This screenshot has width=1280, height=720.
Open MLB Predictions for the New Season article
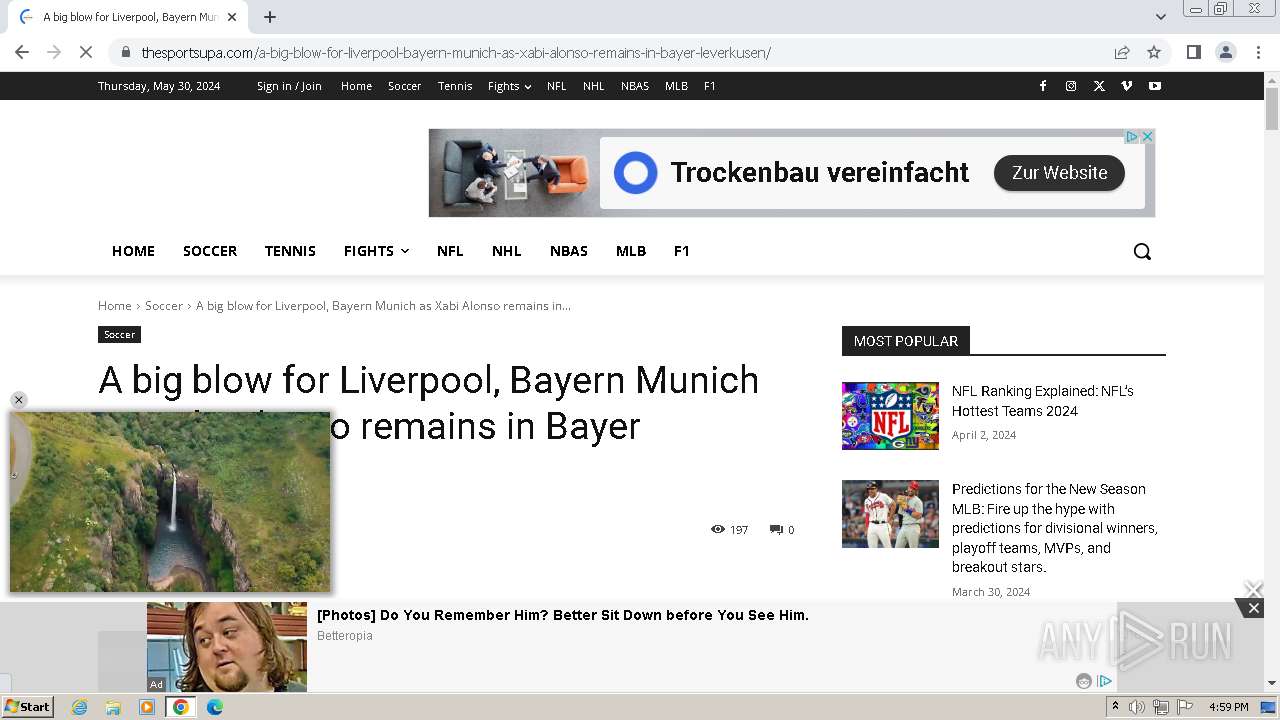pyautogui.click(x=1055, y=528)
